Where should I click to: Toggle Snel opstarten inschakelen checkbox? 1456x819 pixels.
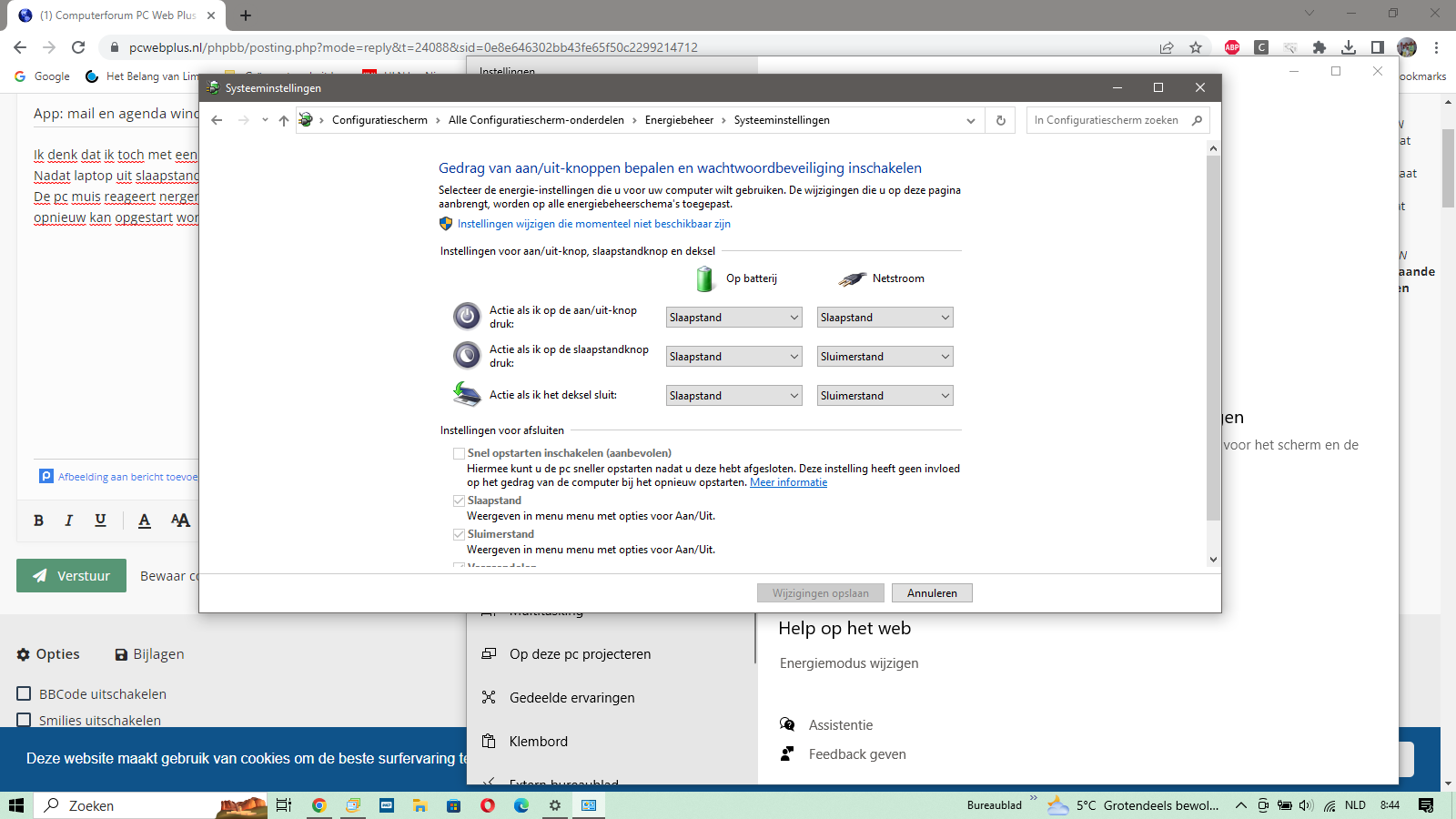(x=459, y=453)
